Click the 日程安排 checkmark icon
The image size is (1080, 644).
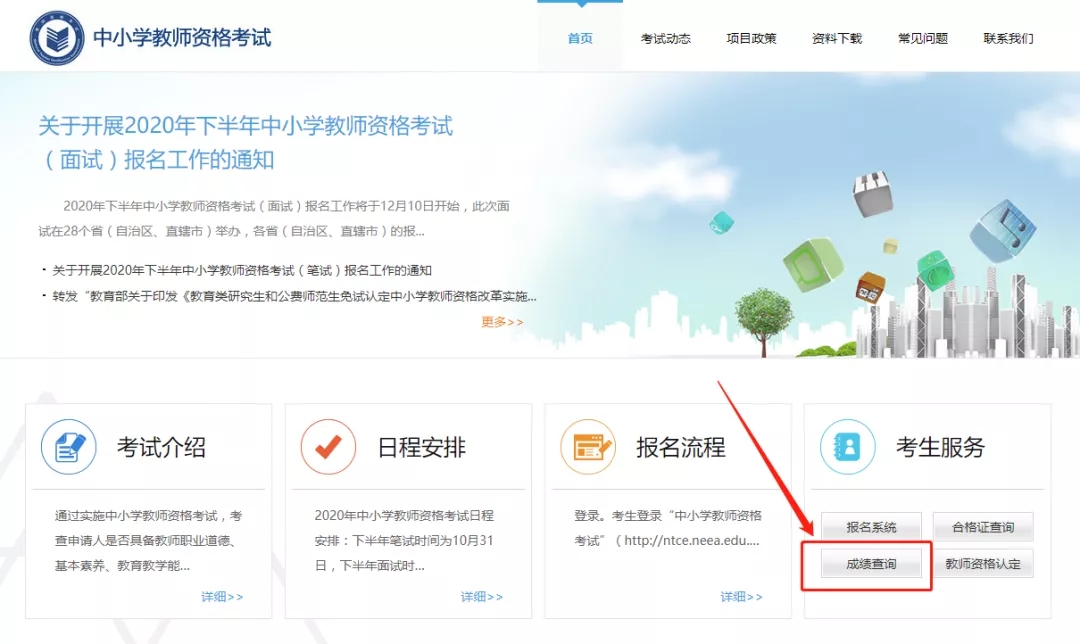click(328, 446)
